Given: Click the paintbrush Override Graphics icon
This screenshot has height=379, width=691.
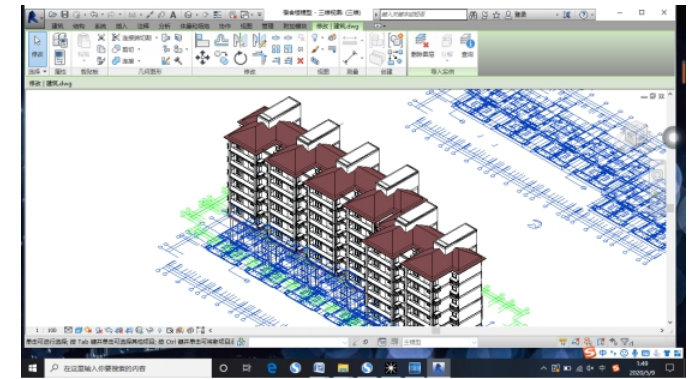Looking at the screenshot, I should tap(315, 49).
